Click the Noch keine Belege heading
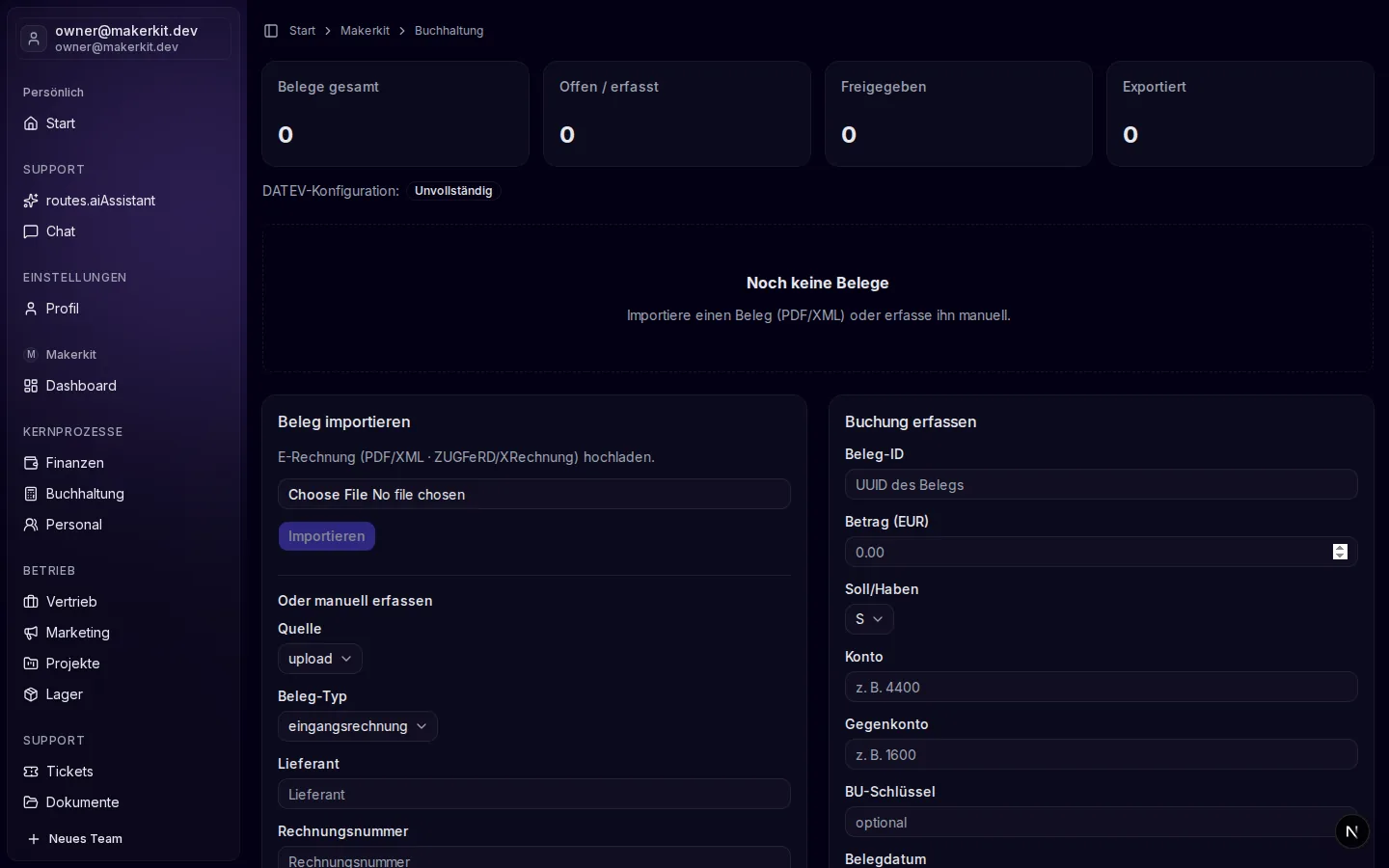1389x868 pixels. point(818,283)
